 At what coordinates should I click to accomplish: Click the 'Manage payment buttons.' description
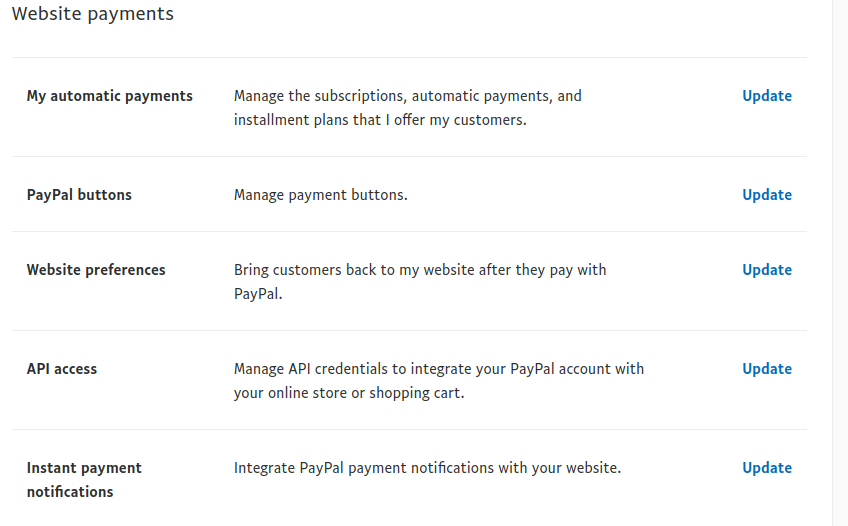pyautogui.click(x=320, y=195)
